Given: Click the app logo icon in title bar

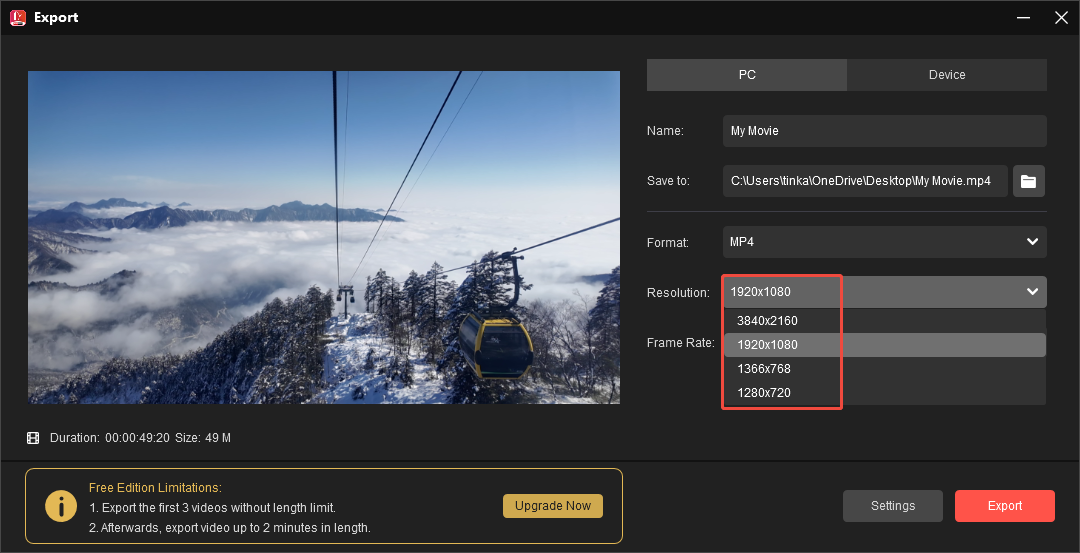Looking at the screenshot, I should click(x=17, y=17).
